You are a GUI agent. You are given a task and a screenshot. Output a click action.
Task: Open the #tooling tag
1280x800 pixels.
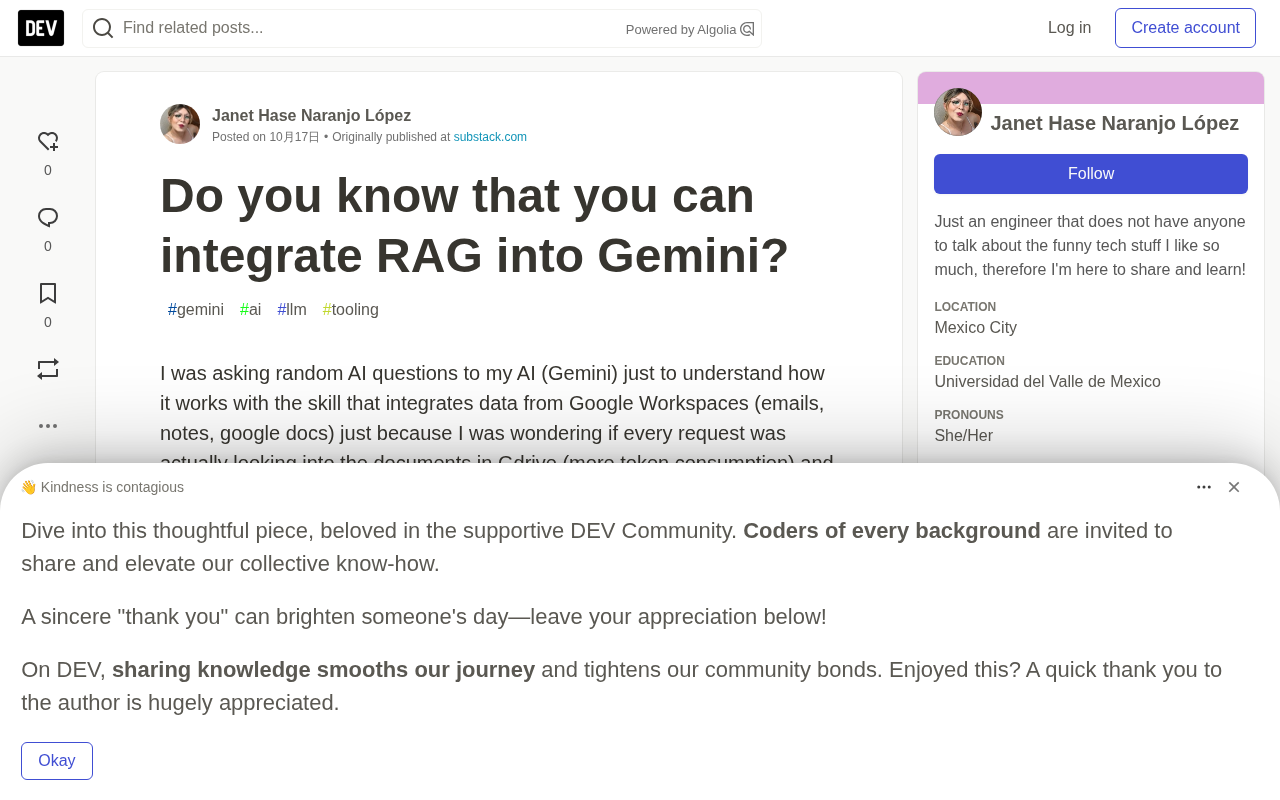click(351, 310)
